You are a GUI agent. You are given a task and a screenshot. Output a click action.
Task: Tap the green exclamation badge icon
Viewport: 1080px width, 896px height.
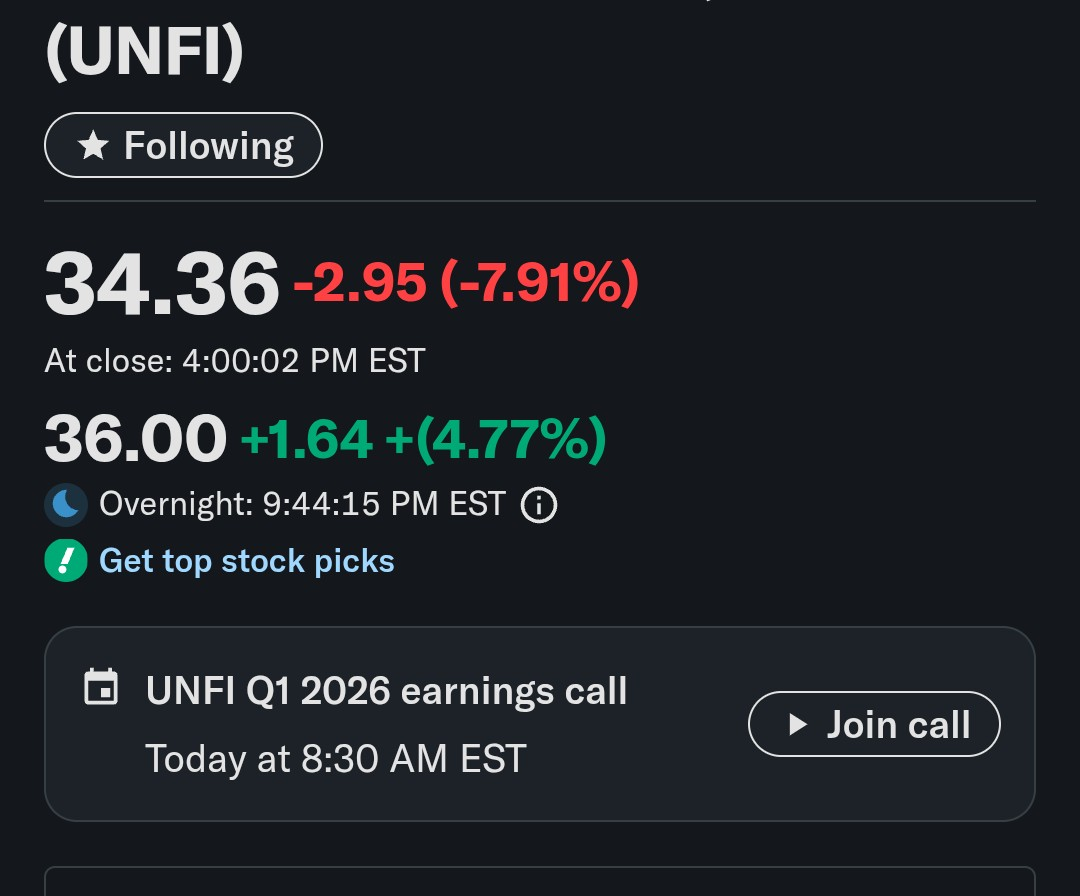point(66,561)
